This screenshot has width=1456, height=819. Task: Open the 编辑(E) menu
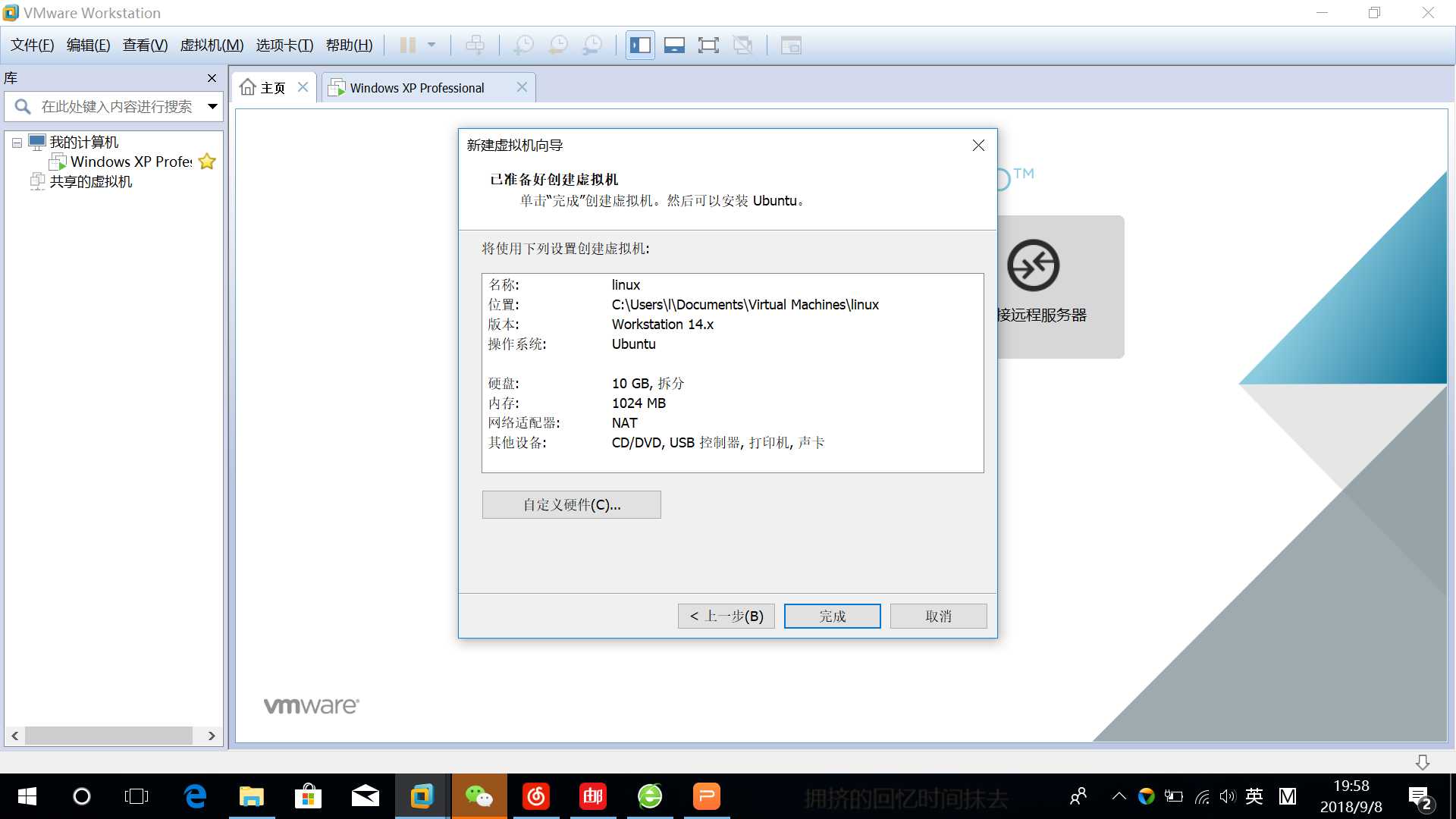pyautogui.click(x=89, y=45)
